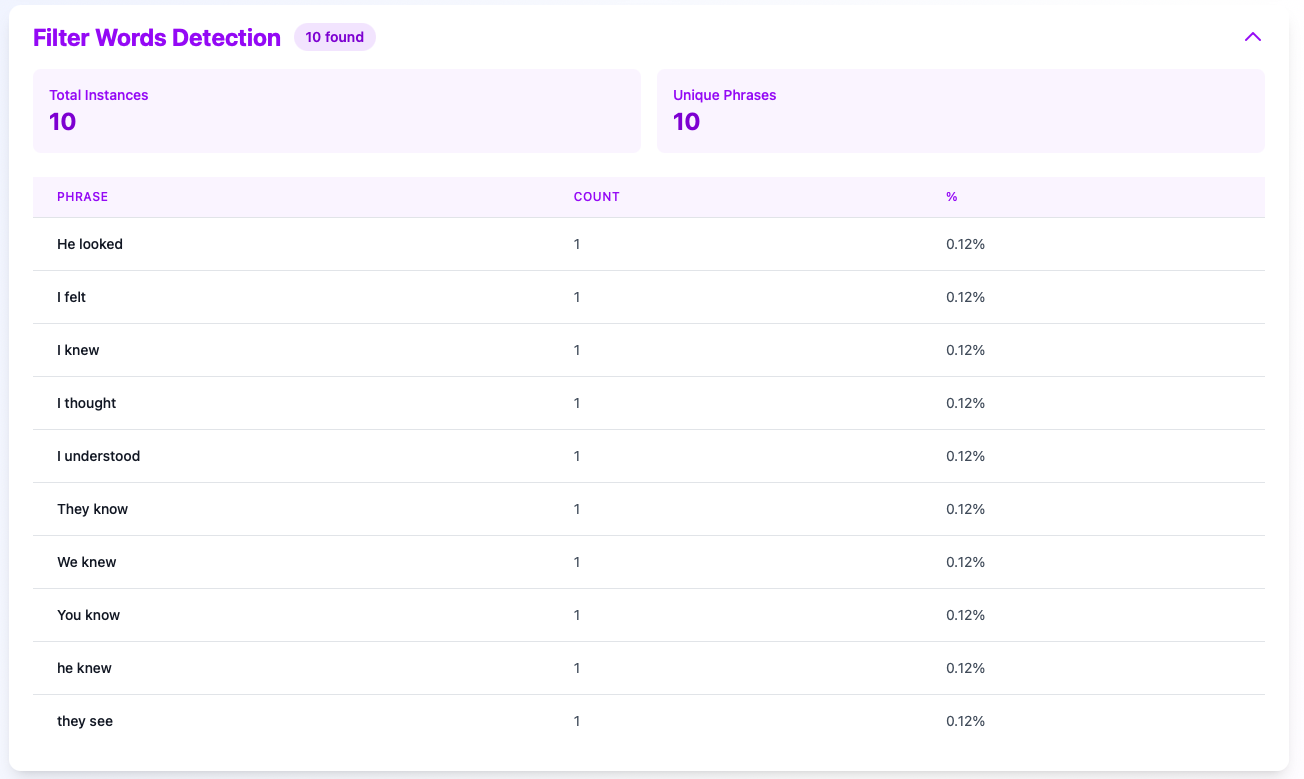Select the lowercase 'he knew' phrase row
This screenshot has height=779, width=1304.
coord(85,668)
